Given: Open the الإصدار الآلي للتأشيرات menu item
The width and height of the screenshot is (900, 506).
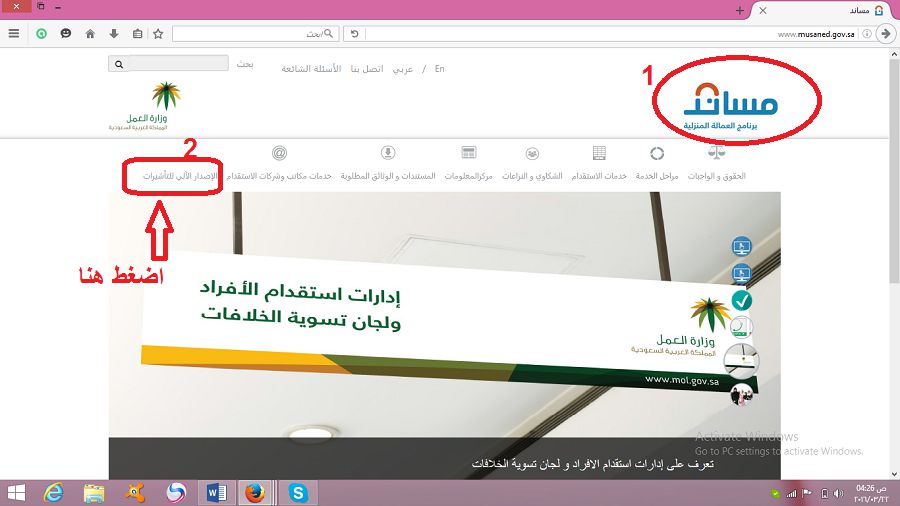Looking at the screenshot, I should click(174, 176).
